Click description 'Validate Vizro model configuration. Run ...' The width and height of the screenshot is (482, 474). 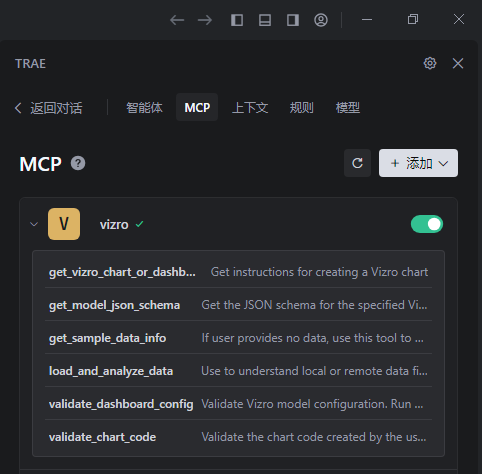312,404
